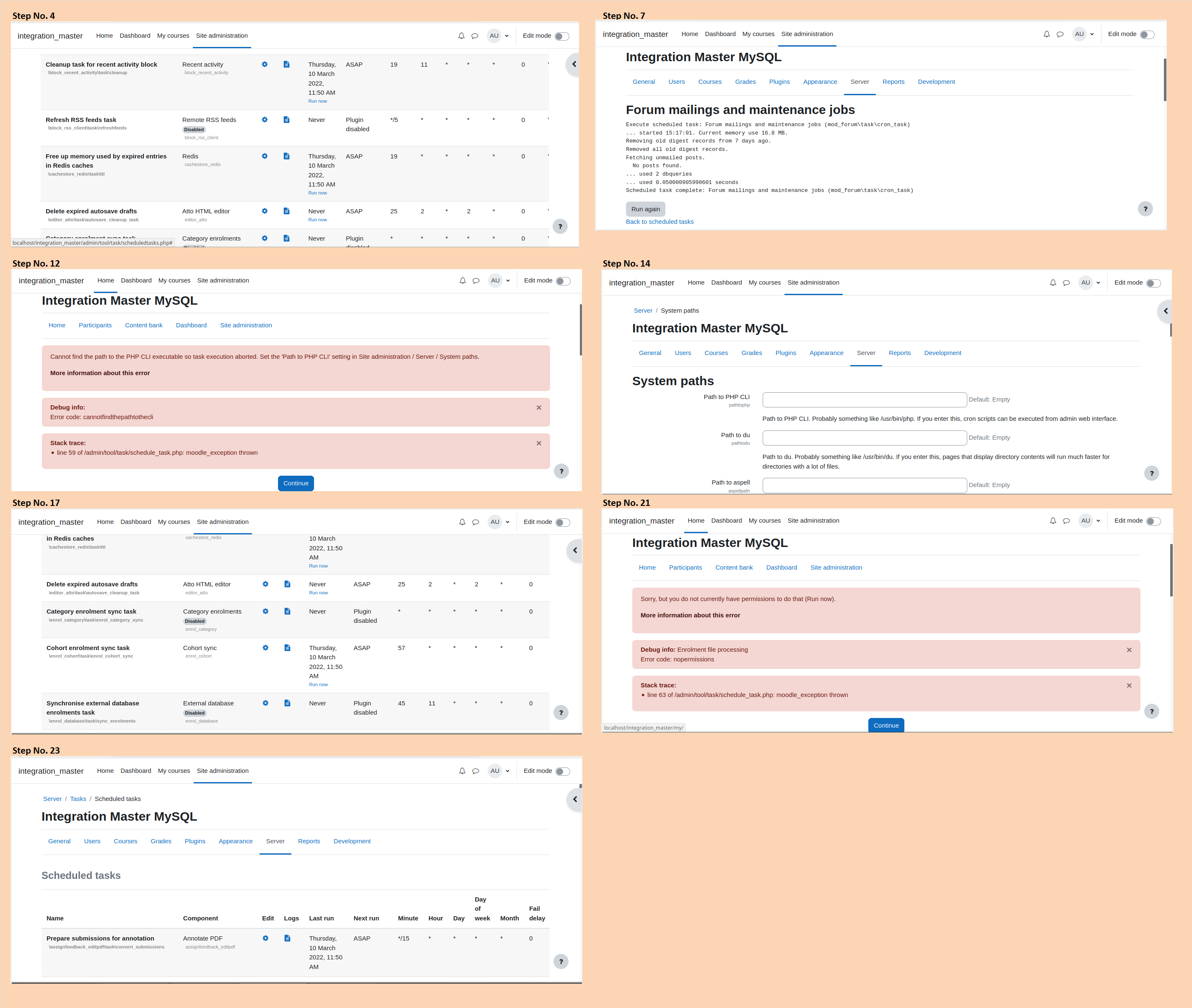
Task: Open logs icon for Prepare submissions for annotation task
Action: pos(287,938)
